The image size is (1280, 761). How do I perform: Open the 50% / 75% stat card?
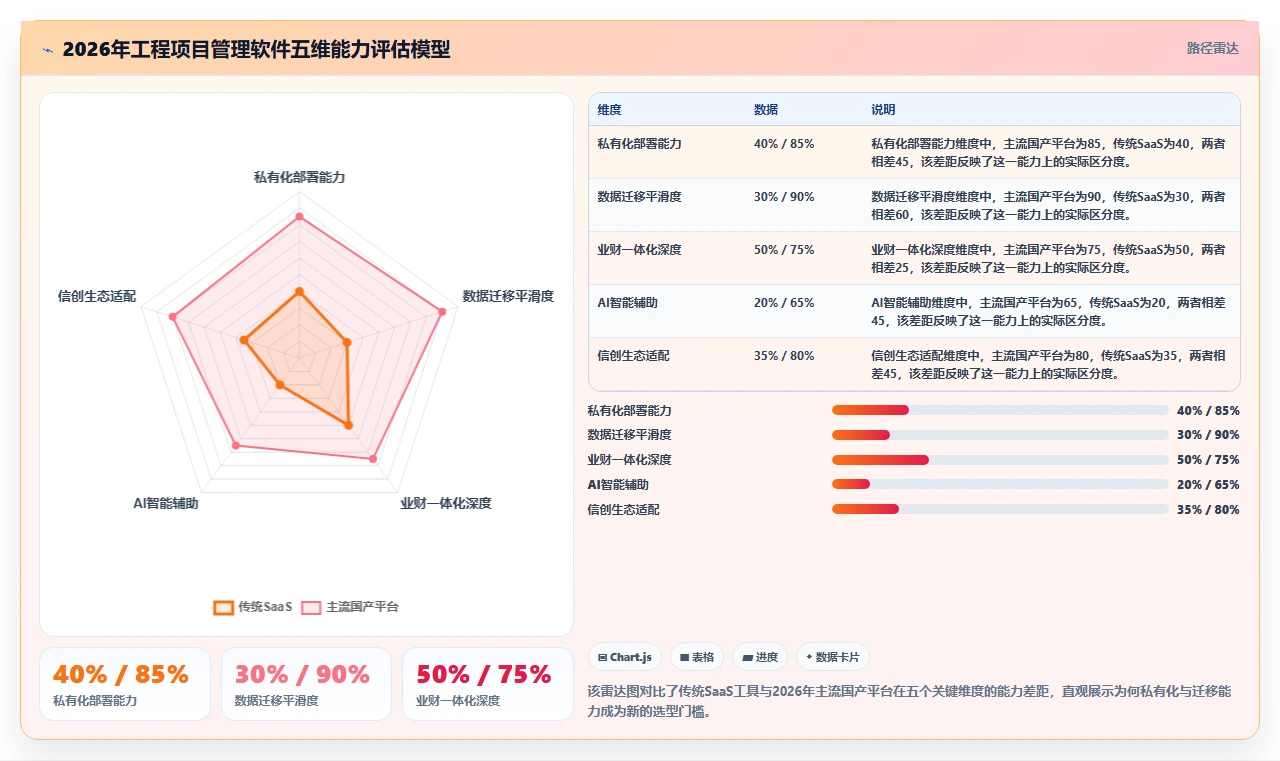coord(488,684)
